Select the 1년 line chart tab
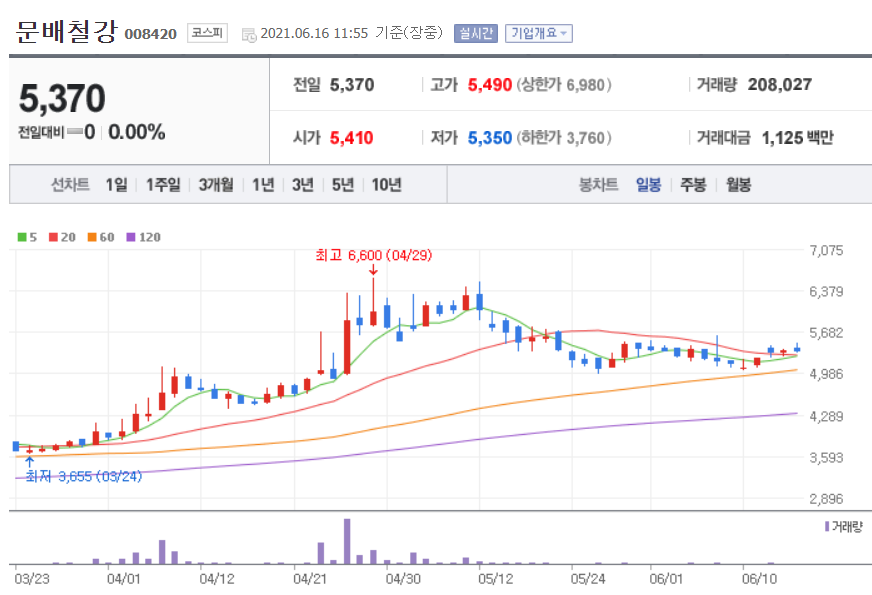Viewport: 872px width, 595px height. tap(263, 184)
